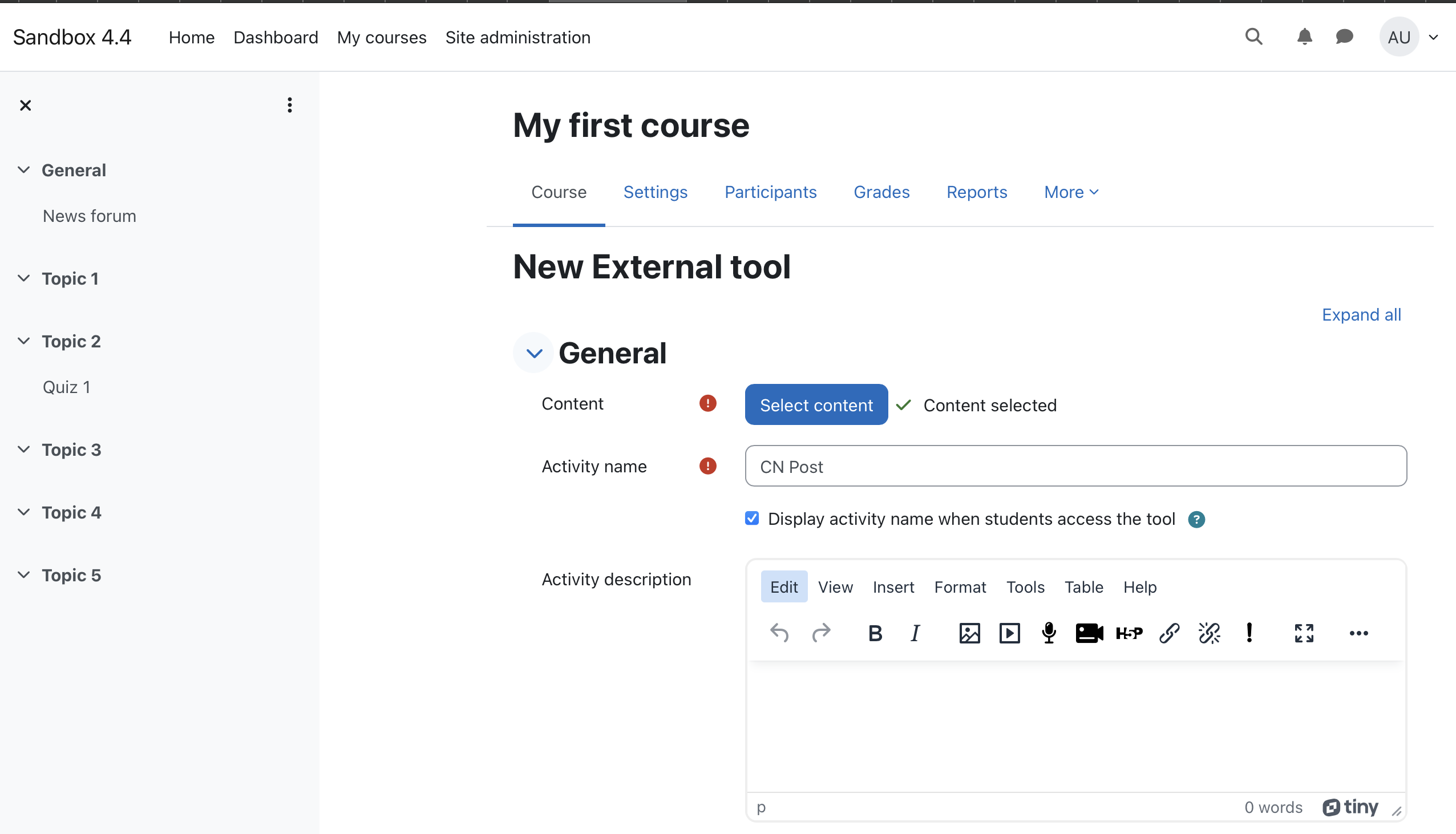Click the exclamation mark toolbar icon
This screenshot has width=1456, height=834.
pyautogui.click(x=1249, y=633)
